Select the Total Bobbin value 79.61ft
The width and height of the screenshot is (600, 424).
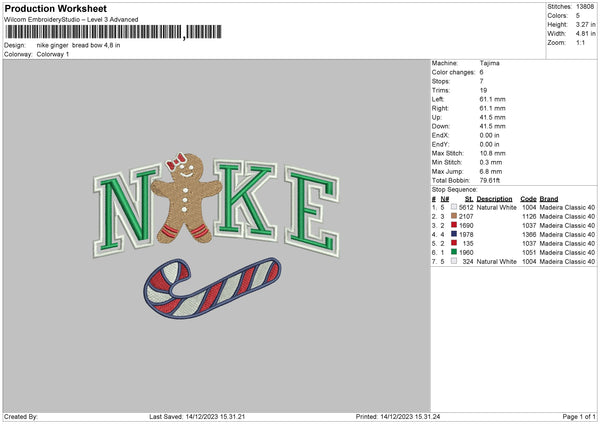490,180
